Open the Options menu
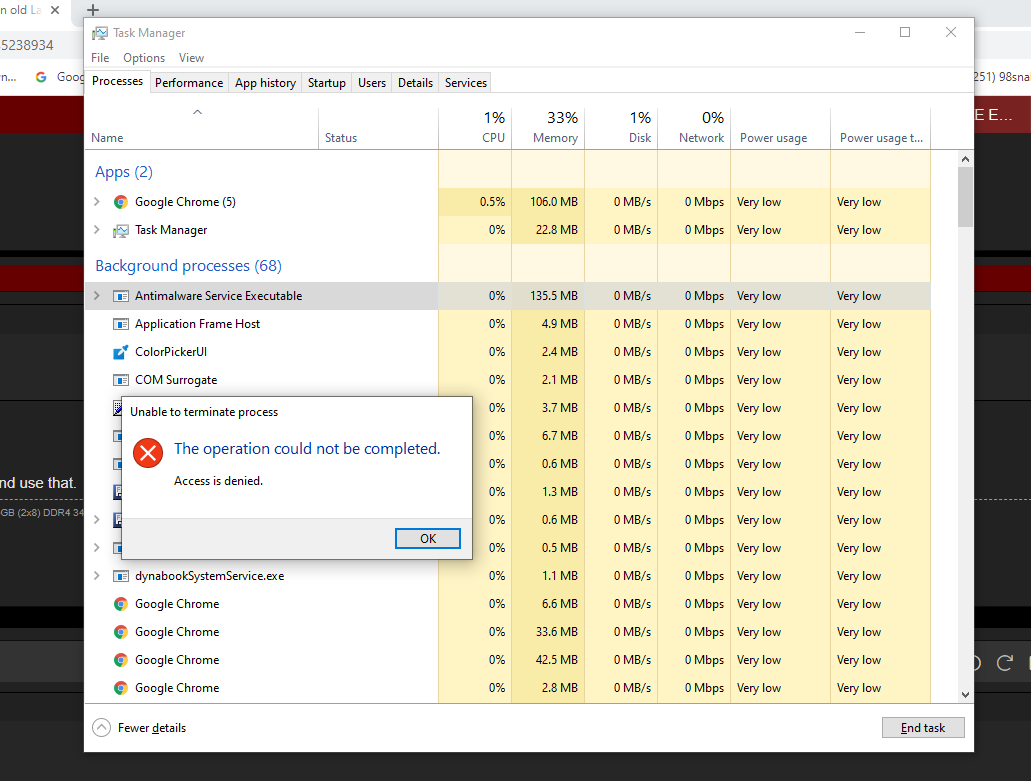 click(x=144, y=58)
